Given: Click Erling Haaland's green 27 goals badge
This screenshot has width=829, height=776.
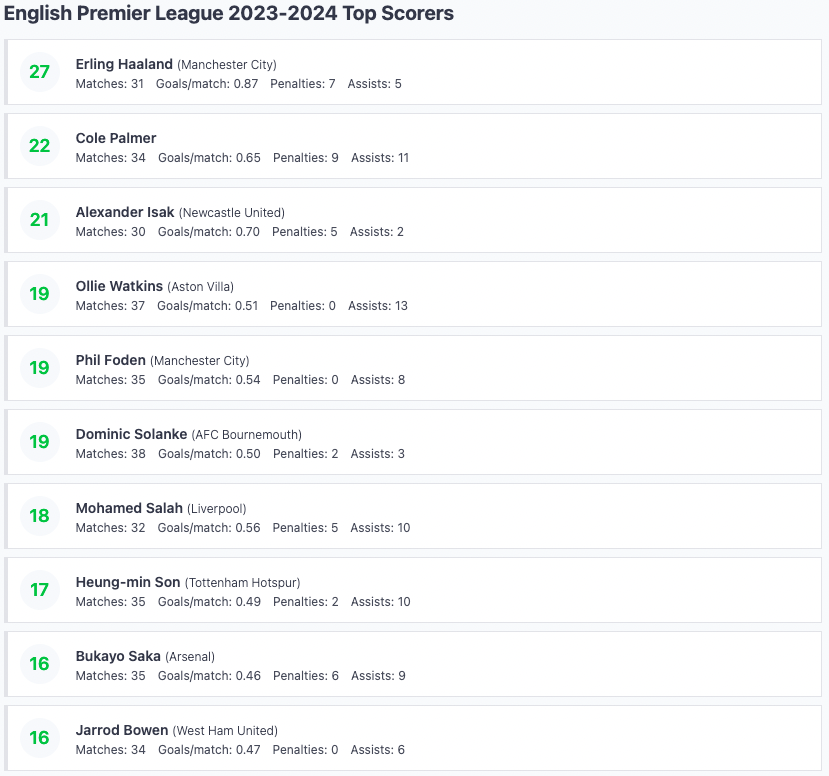Looking at the screenshot, I should point(40,72).
